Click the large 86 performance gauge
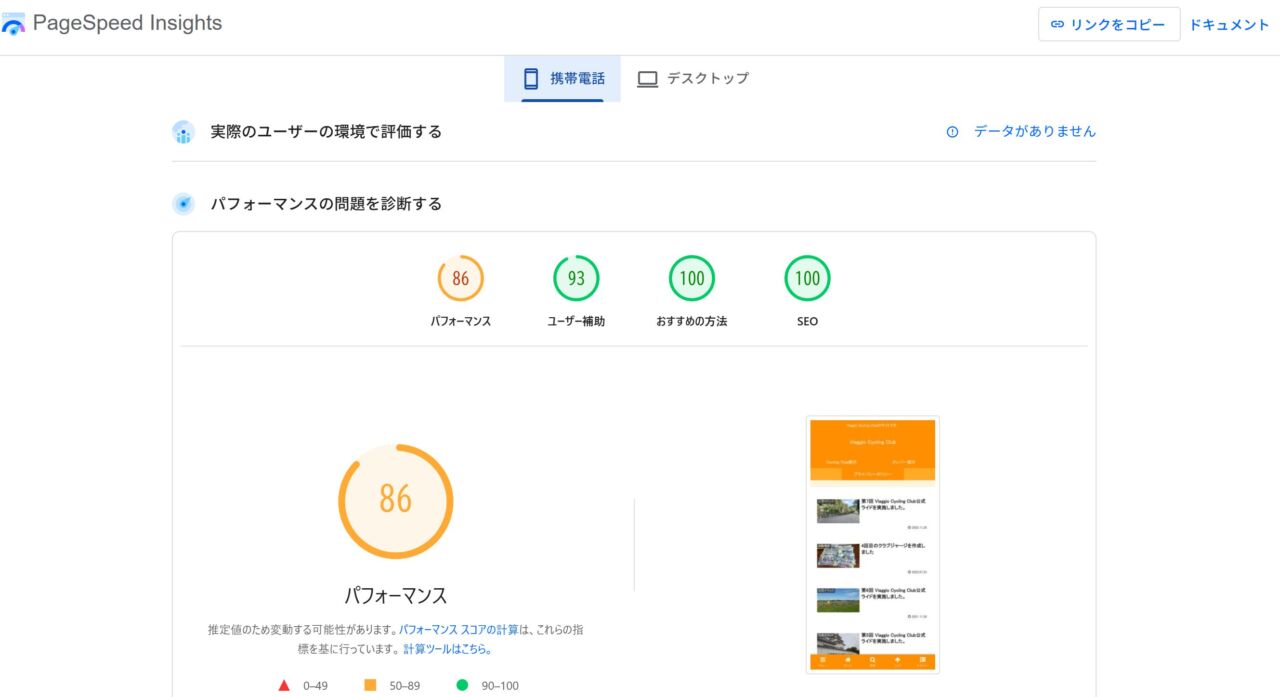1280x697 pixels. [x=395, y=501]
